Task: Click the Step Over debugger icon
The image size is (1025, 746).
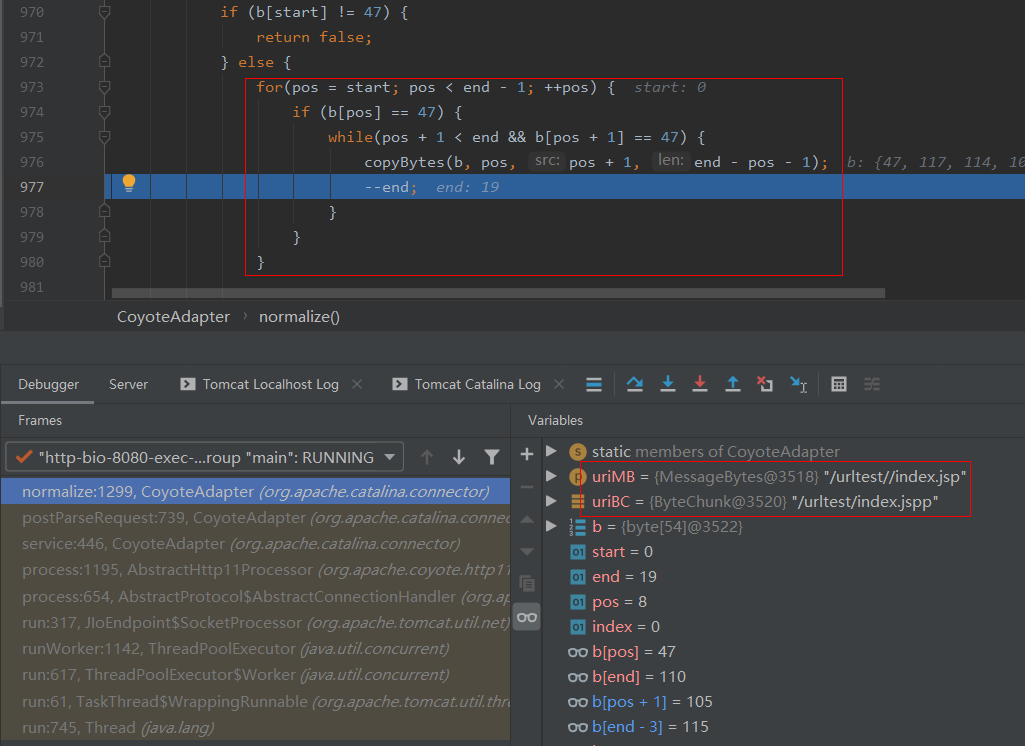Action: (x=634, y=384)
